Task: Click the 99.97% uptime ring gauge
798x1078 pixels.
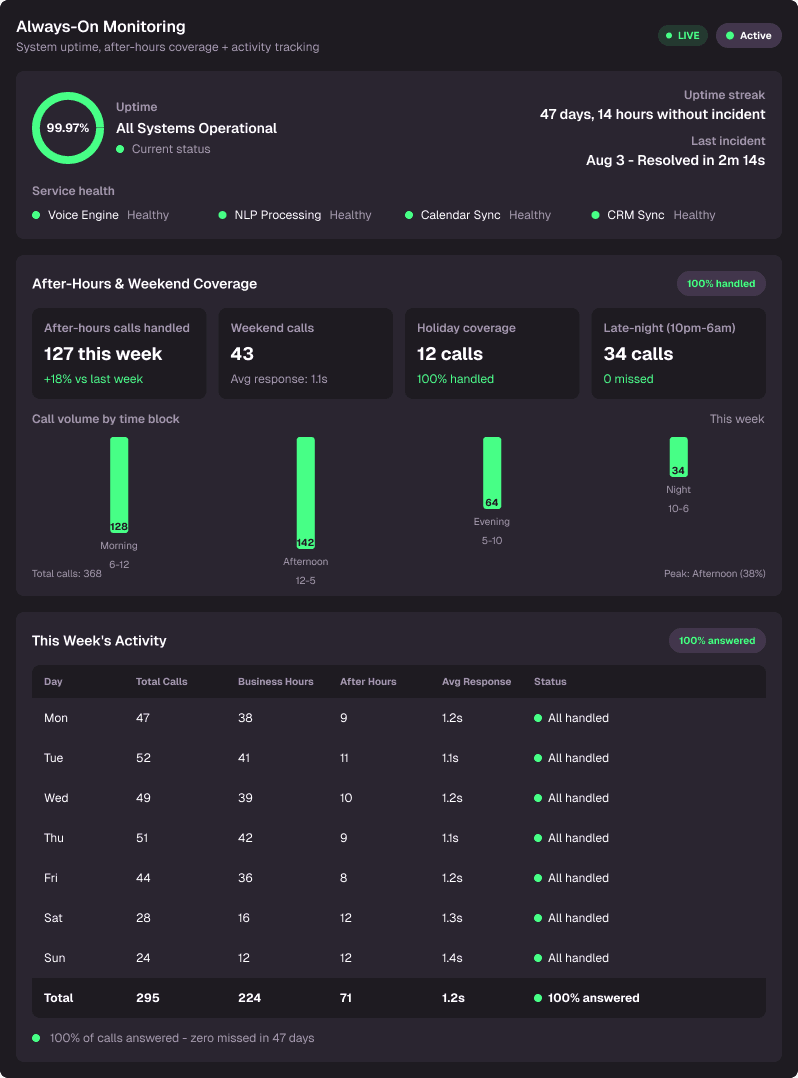Action: pos(67,128)
